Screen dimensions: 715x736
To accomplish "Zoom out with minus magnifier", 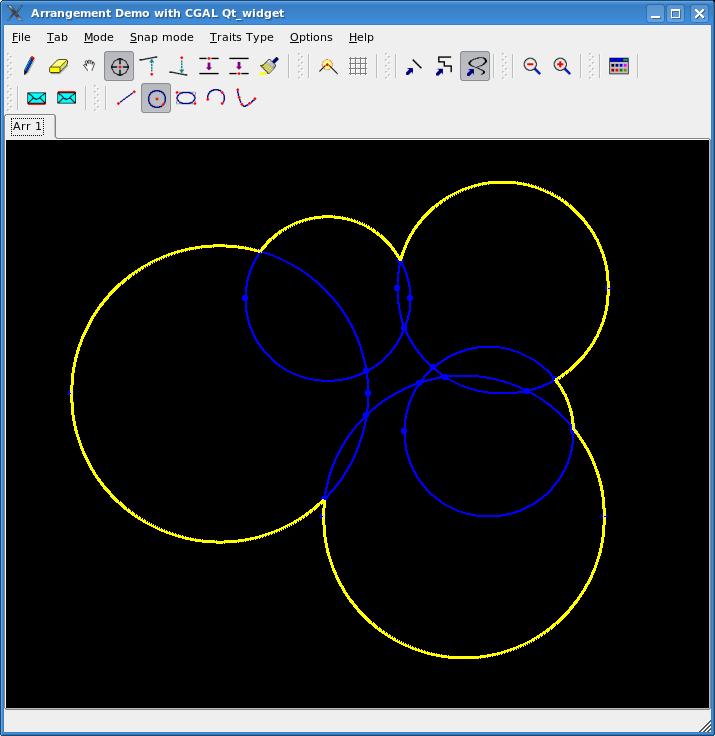I will 532,67.
